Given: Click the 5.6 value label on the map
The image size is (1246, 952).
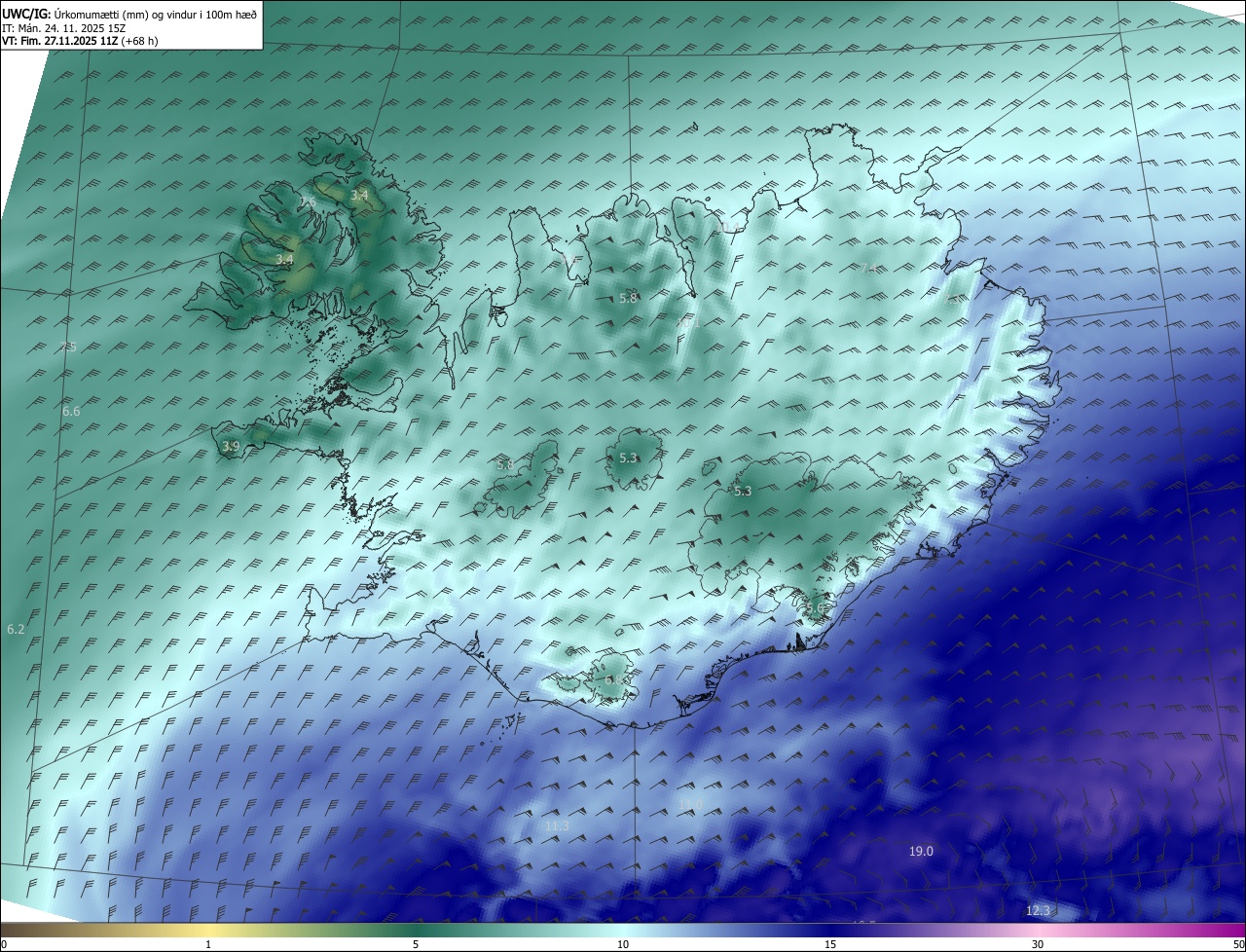Looking at the screenshot, I should click(x=815, y=608).
